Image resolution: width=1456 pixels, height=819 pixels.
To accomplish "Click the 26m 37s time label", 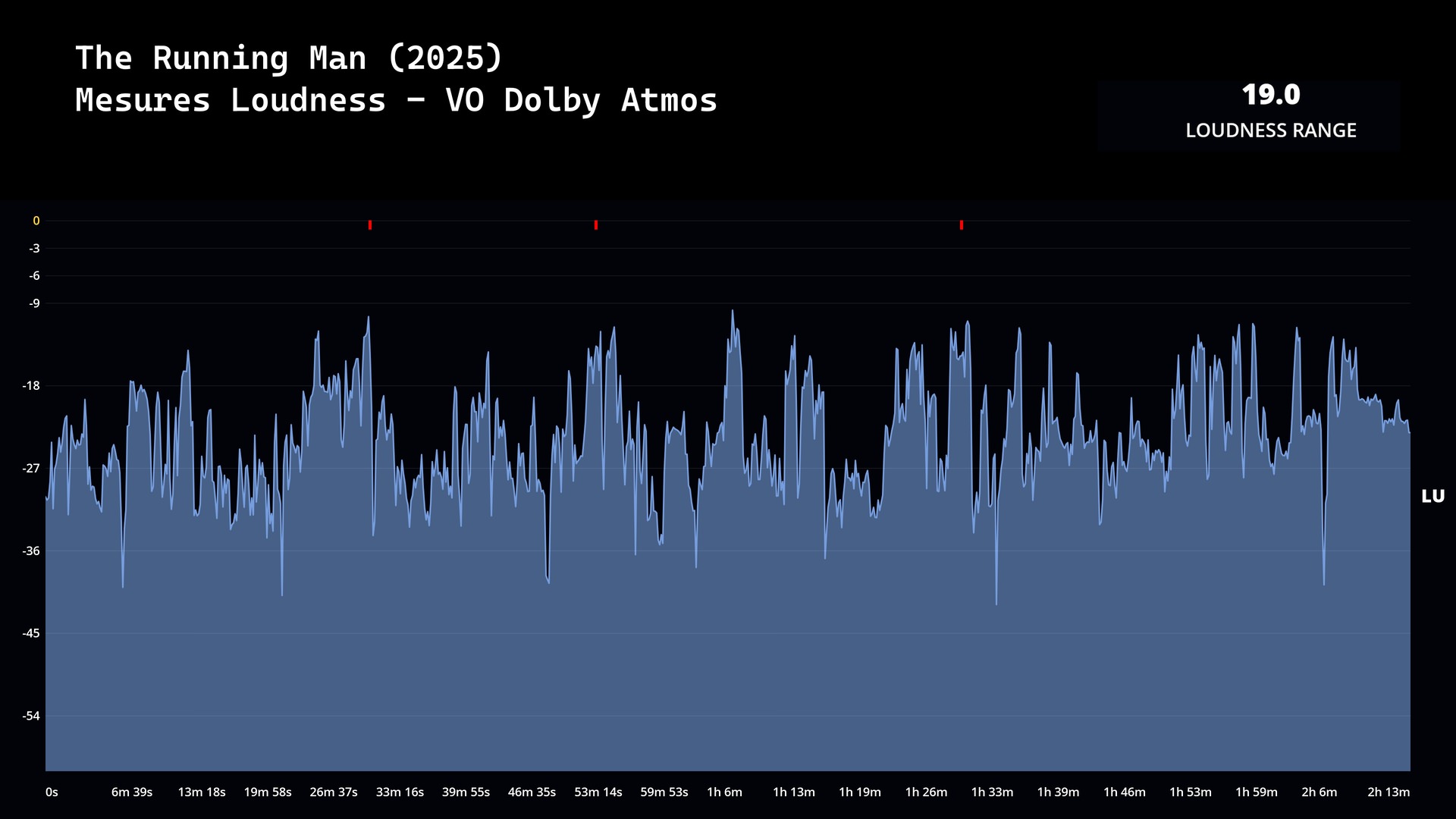I will pos(334,792).
